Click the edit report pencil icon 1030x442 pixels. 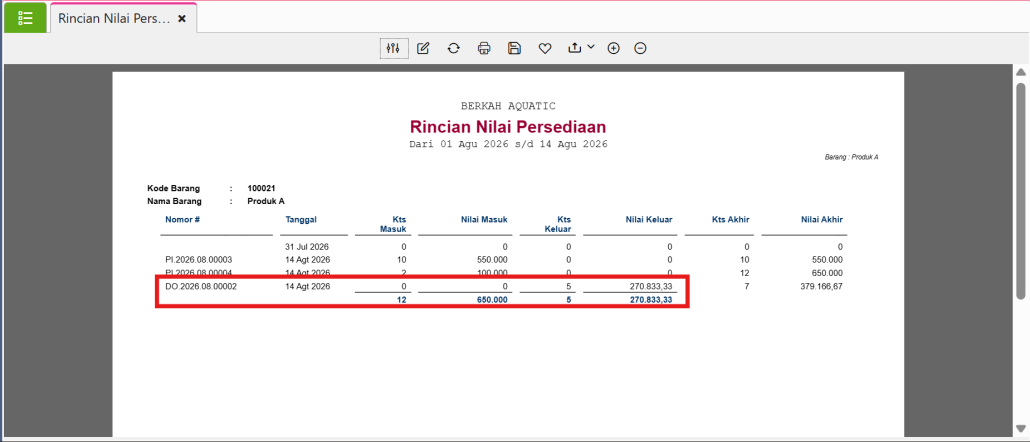pos(423,48)
